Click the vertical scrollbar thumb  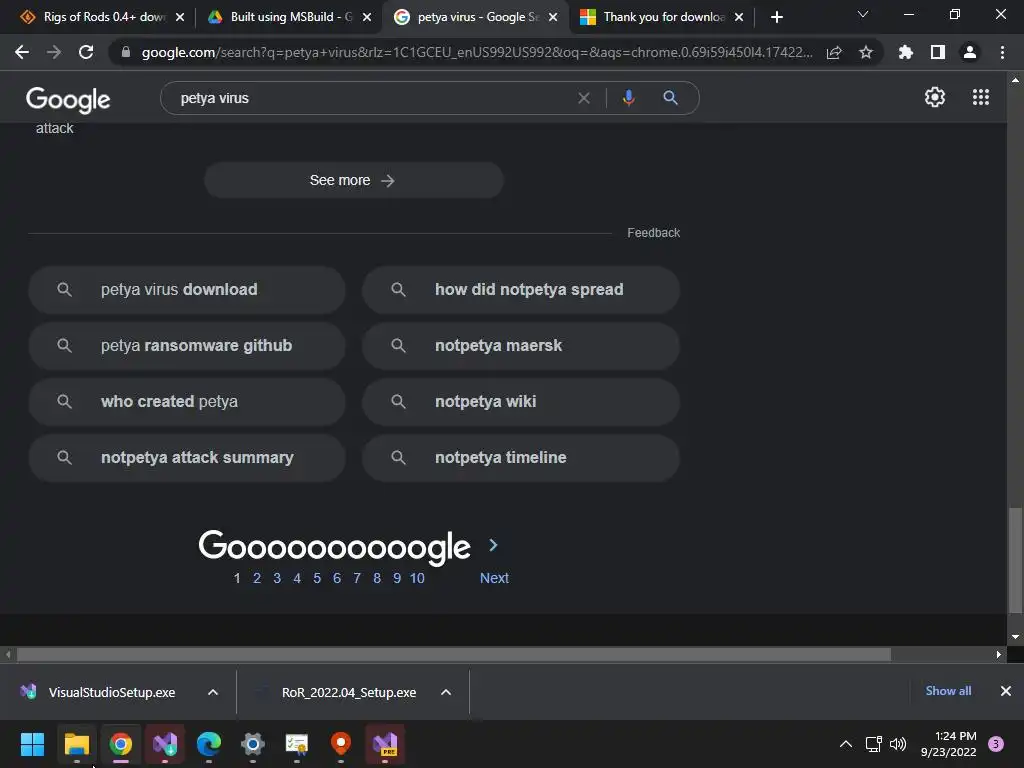coord(1015,560)
